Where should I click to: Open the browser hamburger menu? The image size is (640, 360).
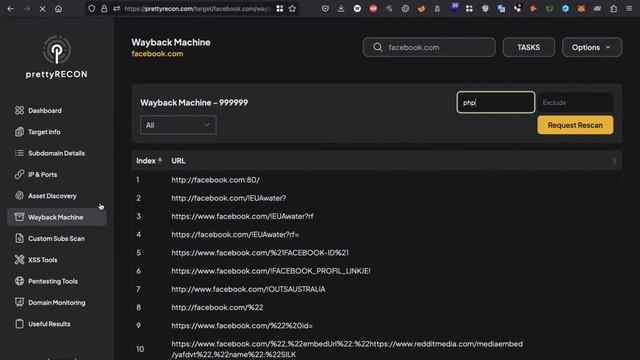coord(629,9)
